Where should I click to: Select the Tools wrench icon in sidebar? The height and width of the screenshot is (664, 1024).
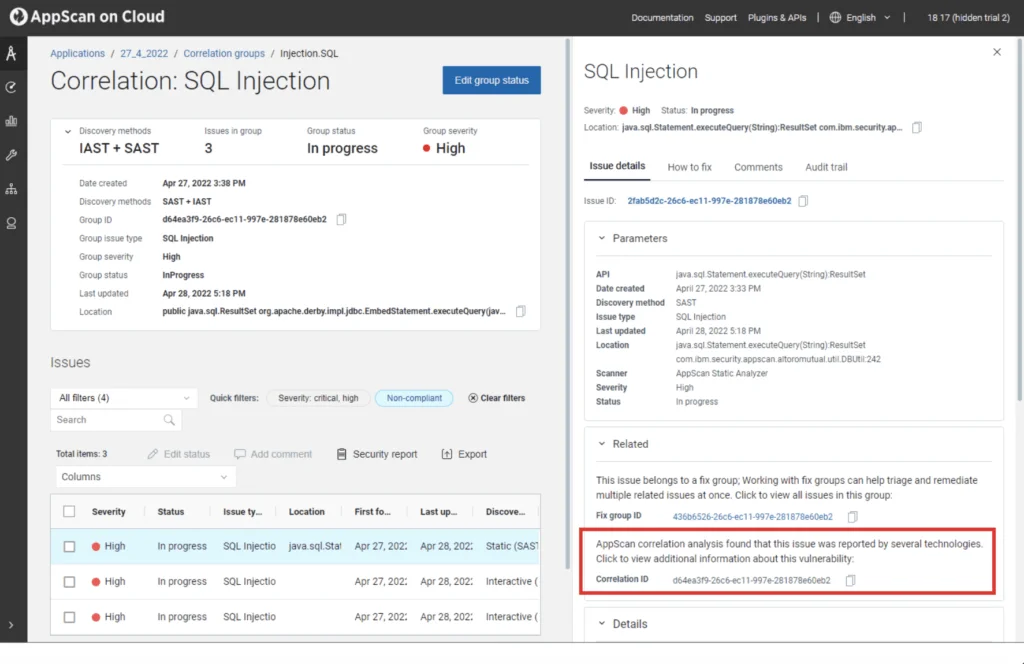coord(12,154)
